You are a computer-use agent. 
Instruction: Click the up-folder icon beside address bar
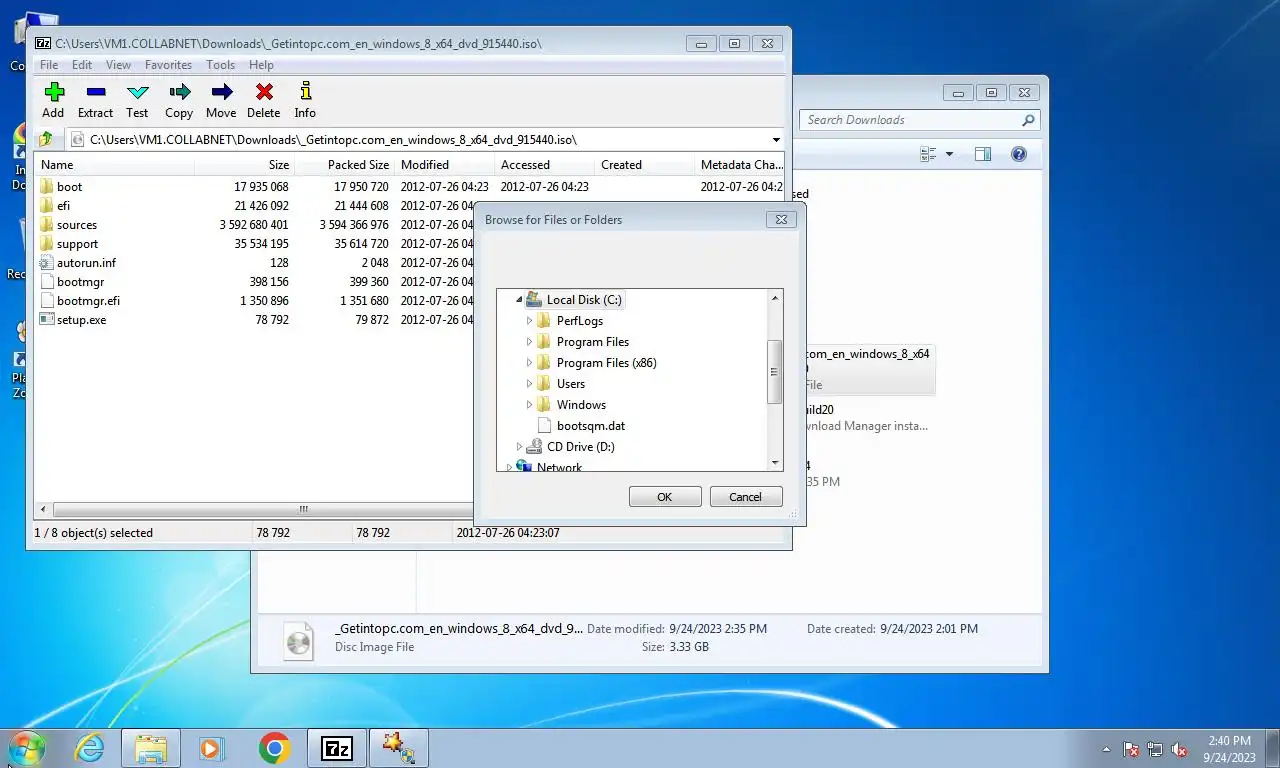tap(46, 139)
